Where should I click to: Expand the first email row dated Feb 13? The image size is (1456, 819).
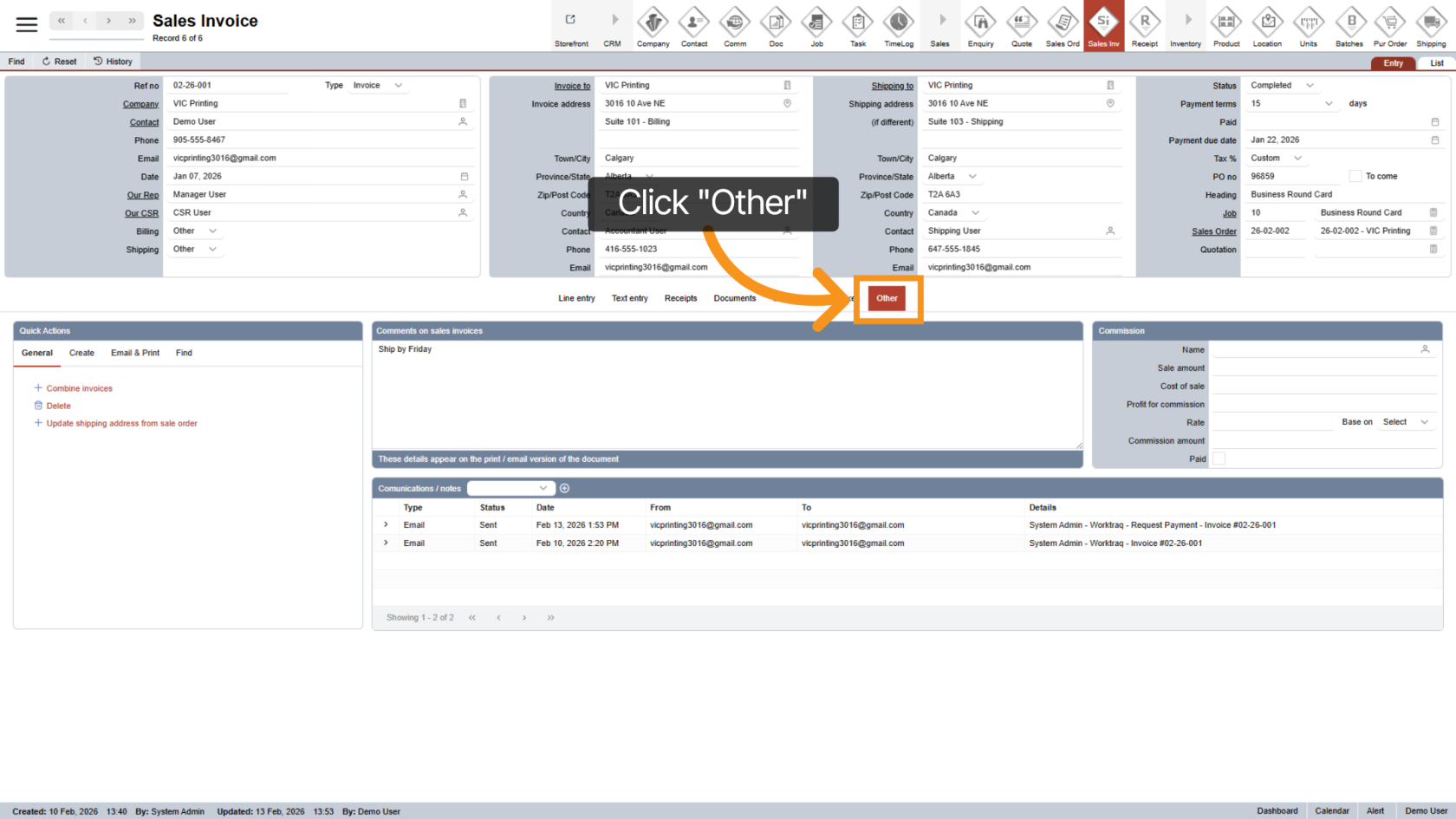pyautogui.click(x=386, y=525)
